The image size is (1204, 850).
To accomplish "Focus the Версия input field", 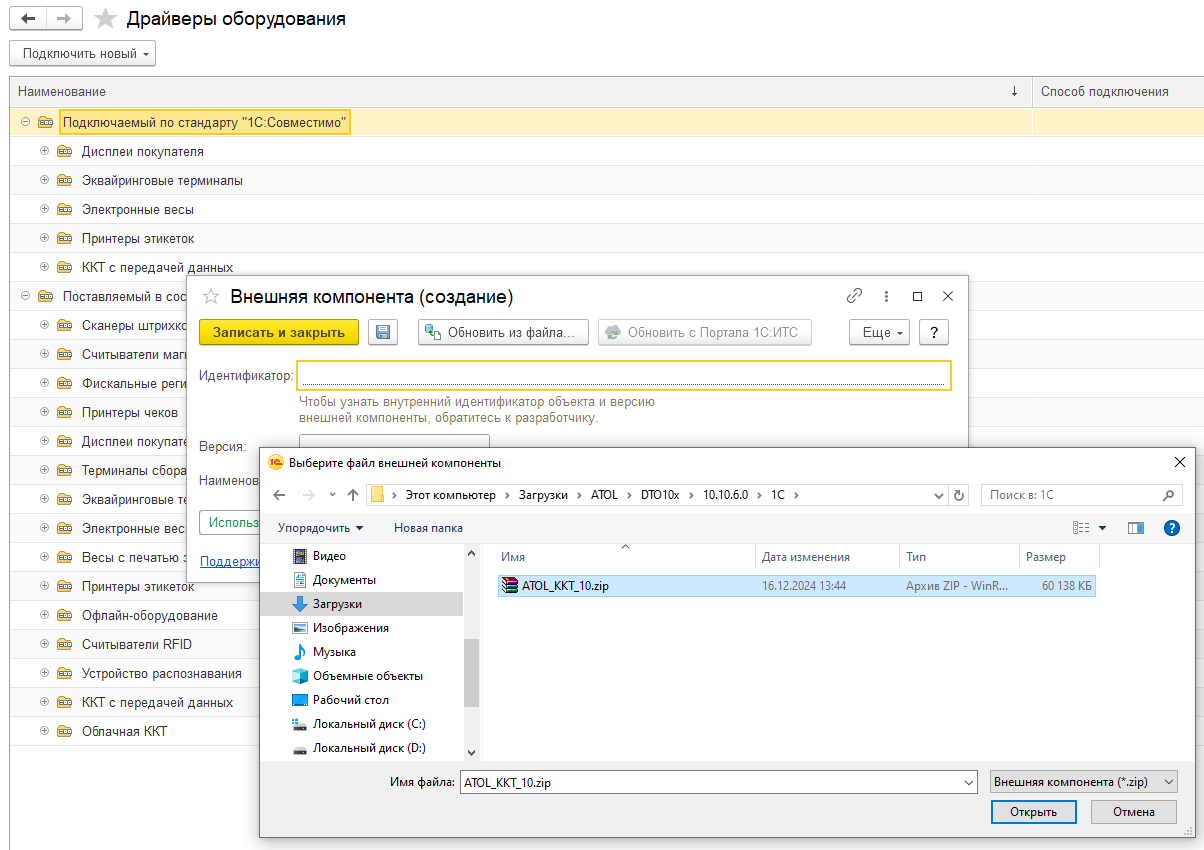I will [394, 441].
